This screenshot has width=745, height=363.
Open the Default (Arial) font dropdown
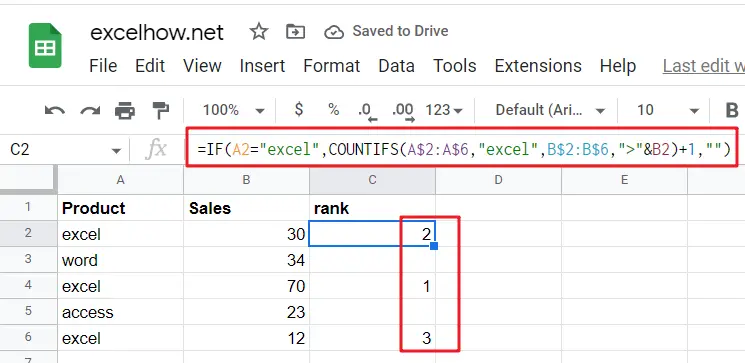550,110
